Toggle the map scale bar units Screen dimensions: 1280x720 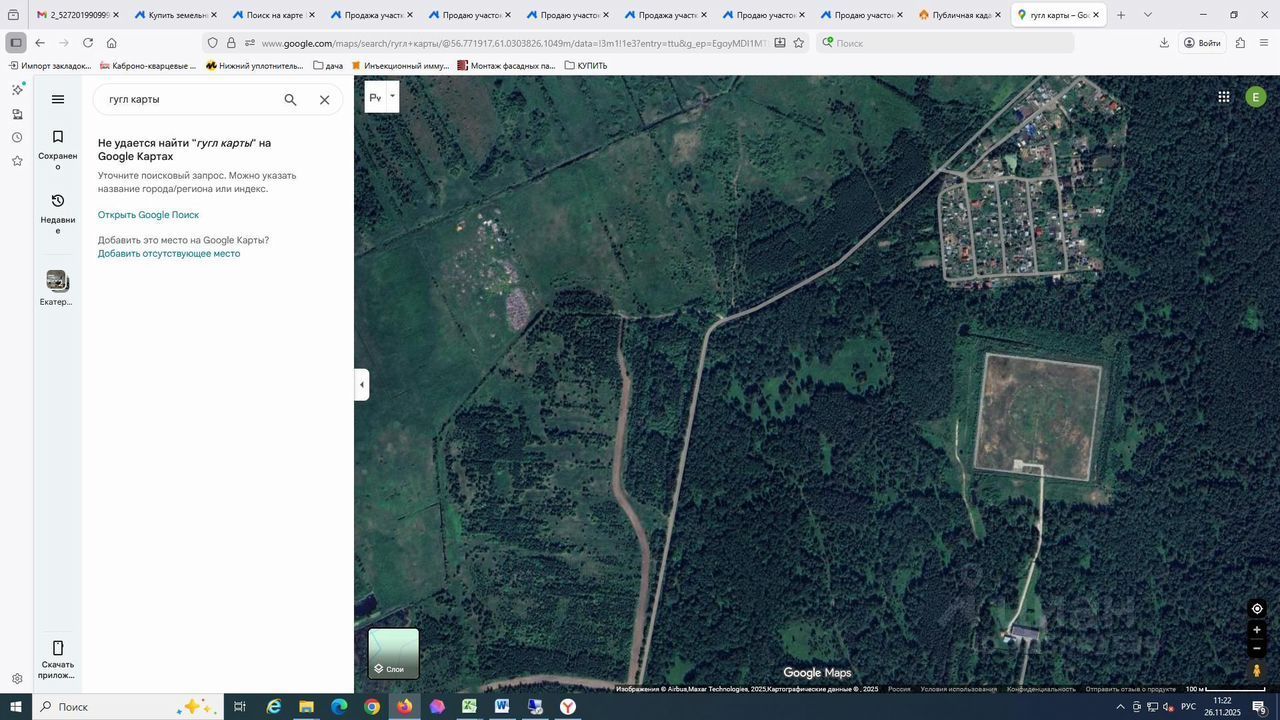click(x=1226, y=689)
